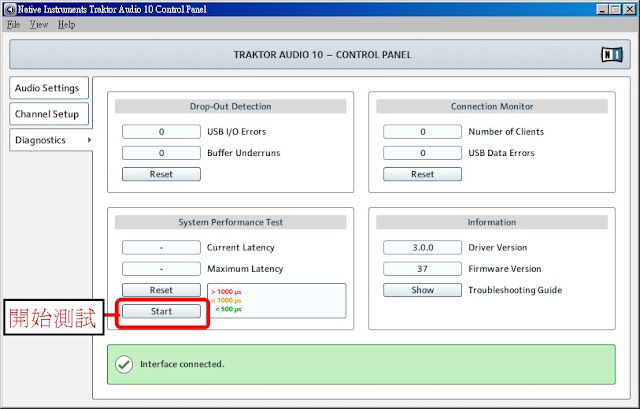Maximize the Control Panel window
The width and height of the screenshot is (640, 409).
[616, 9]
